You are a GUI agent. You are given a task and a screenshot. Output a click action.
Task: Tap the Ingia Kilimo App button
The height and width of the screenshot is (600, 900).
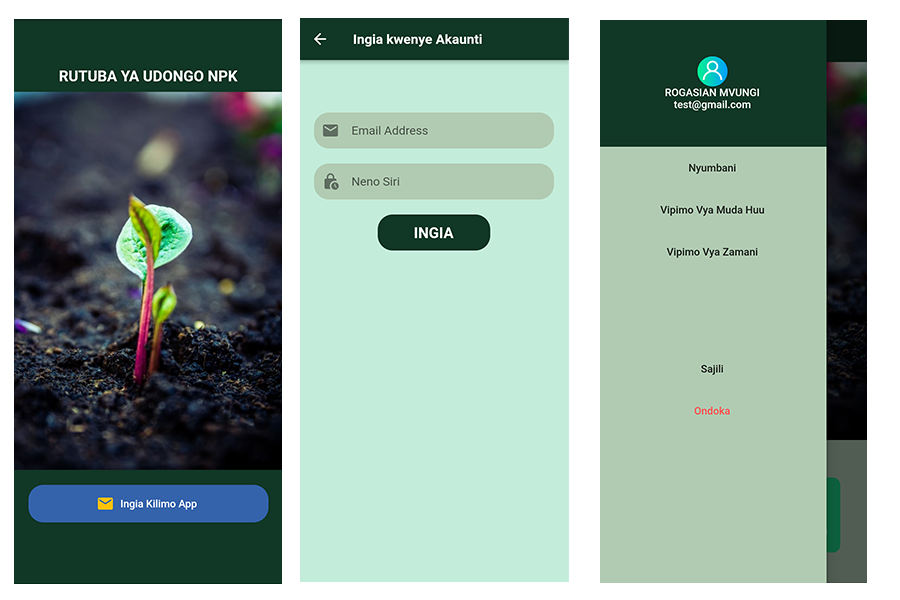click(148, 504)
